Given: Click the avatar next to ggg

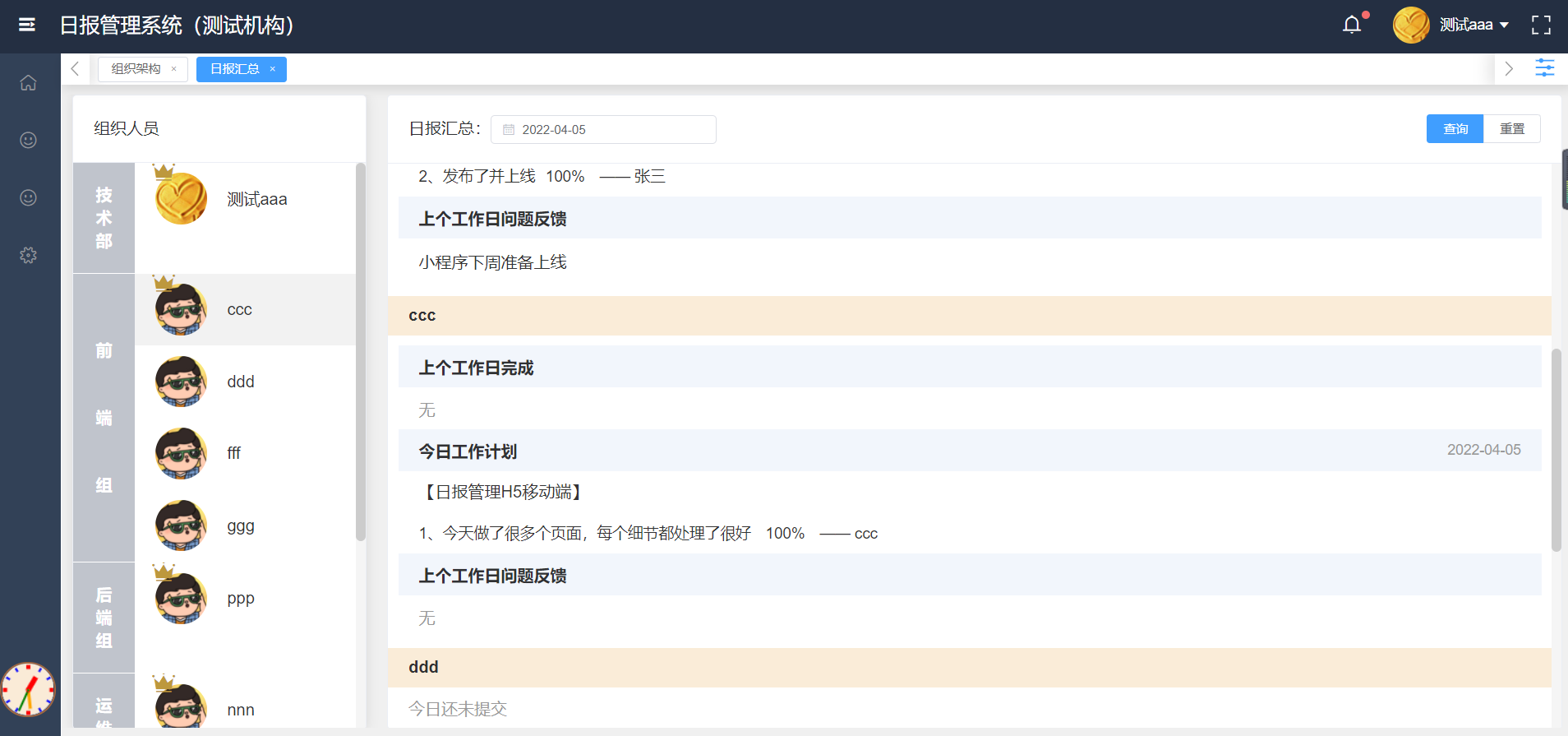Looking at the screenshot, I should [181, 525].
